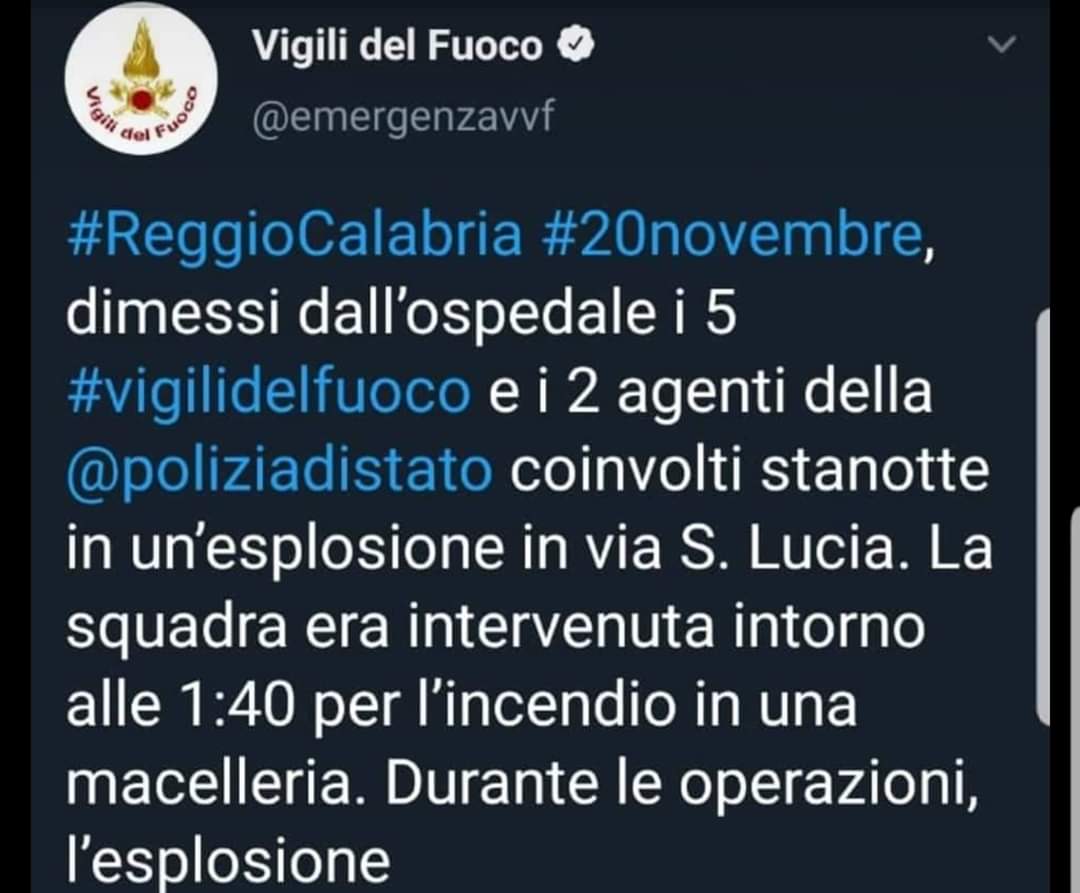Open the Vigili del Fuoco display name
The height and width of the screenshot is (893, 1080).
(x=397, y=46)
